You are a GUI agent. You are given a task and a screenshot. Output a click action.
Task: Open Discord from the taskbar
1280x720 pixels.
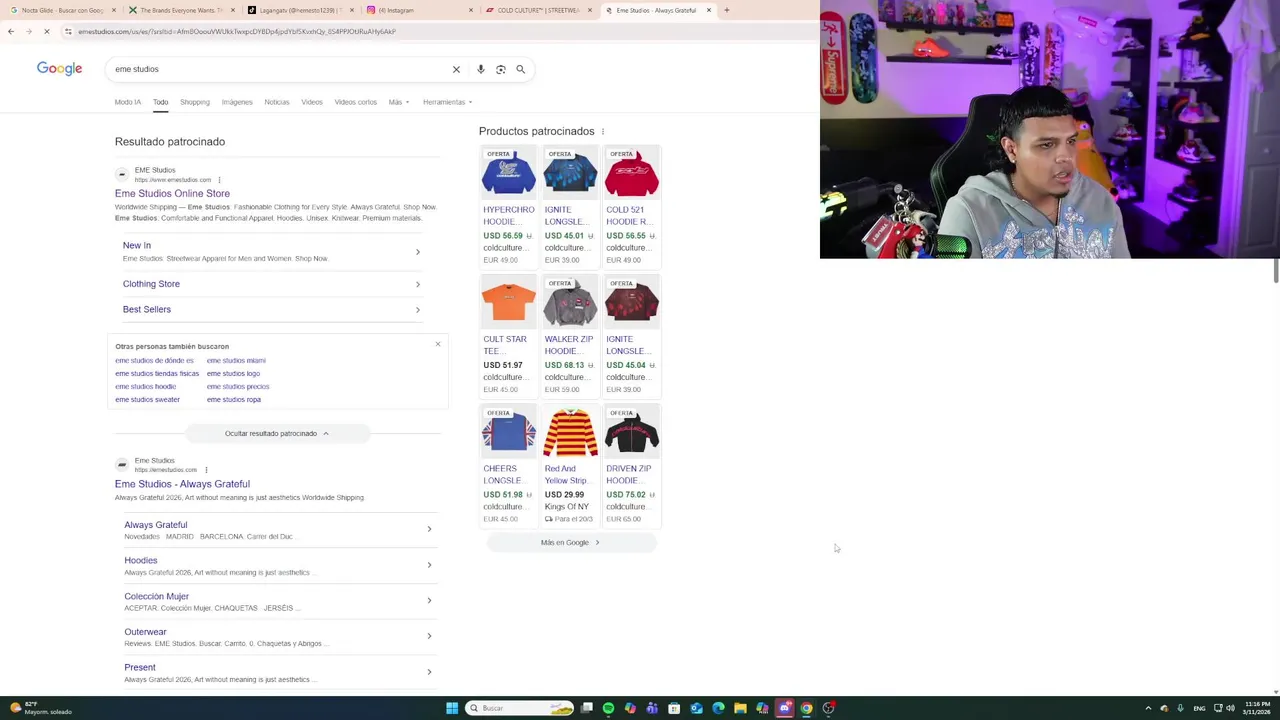click(785, 708)
